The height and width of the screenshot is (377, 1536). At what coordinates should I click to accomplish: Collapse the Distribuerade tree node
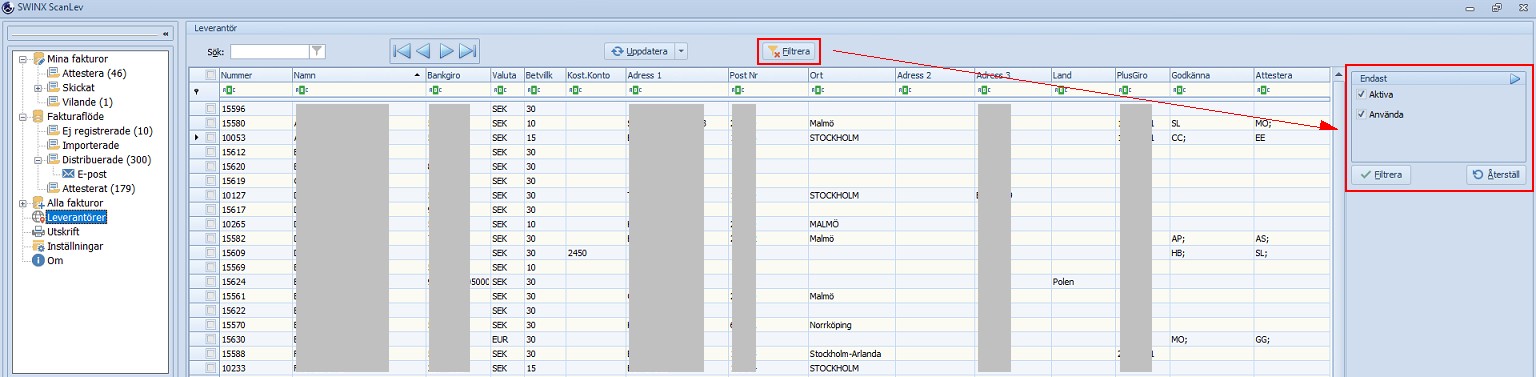click(38, 160)
